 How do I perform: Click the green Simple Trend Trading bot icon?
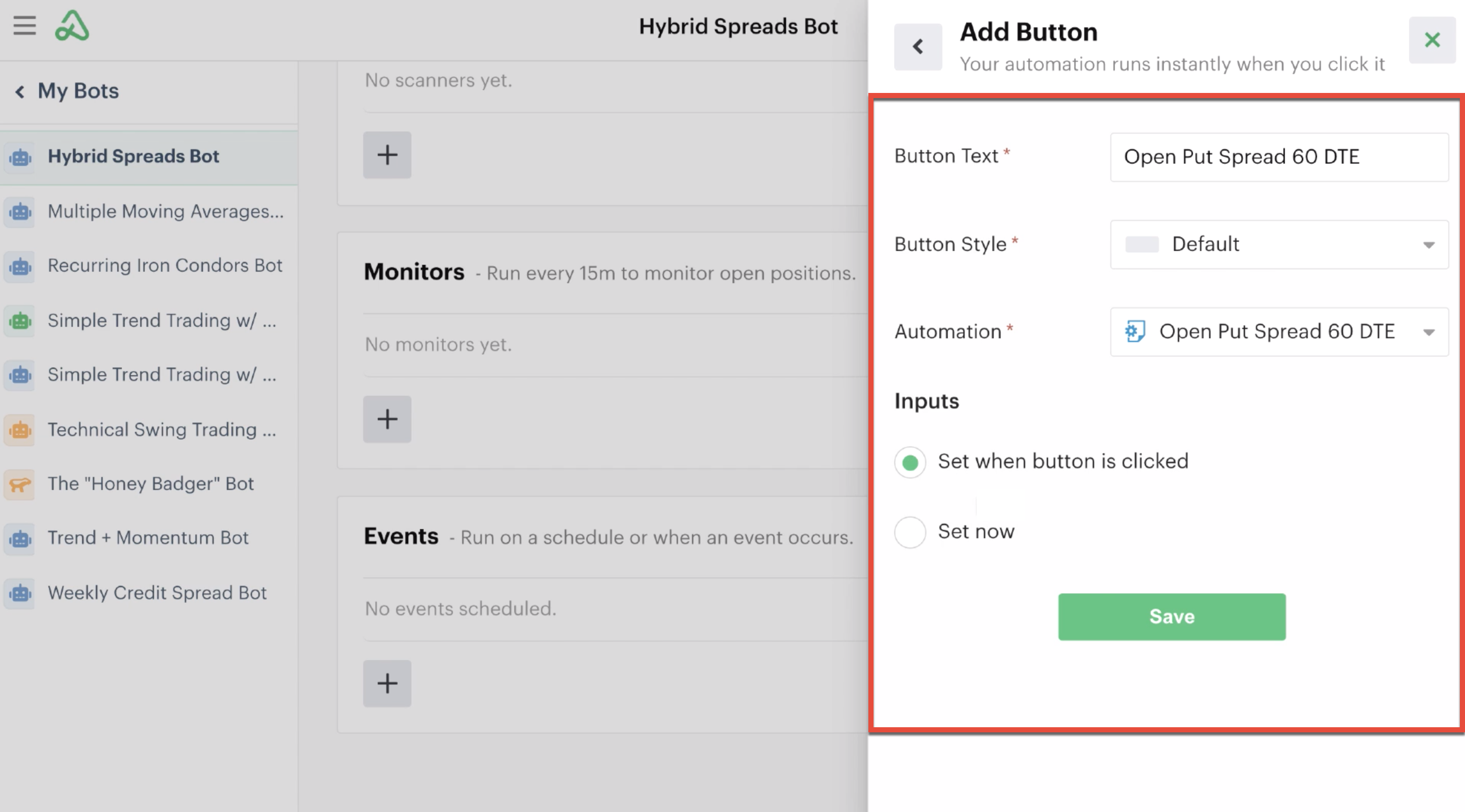20,321
